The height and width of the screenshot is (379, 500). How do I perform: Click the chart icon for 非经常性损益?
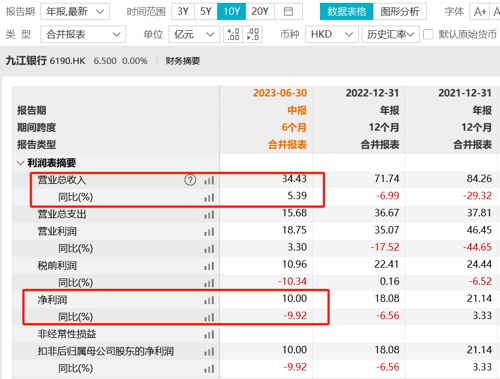coord(209,334)
